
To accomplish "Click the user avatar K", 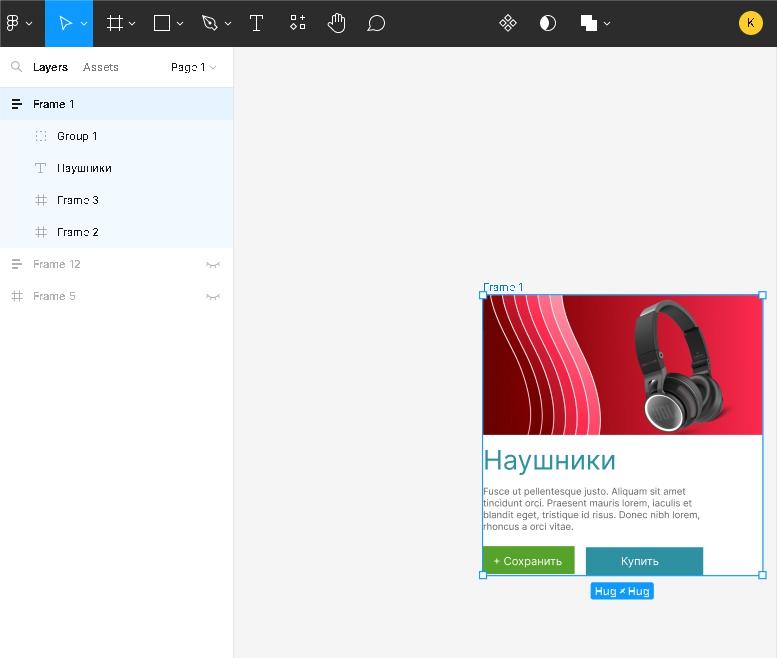I will 750,23.
